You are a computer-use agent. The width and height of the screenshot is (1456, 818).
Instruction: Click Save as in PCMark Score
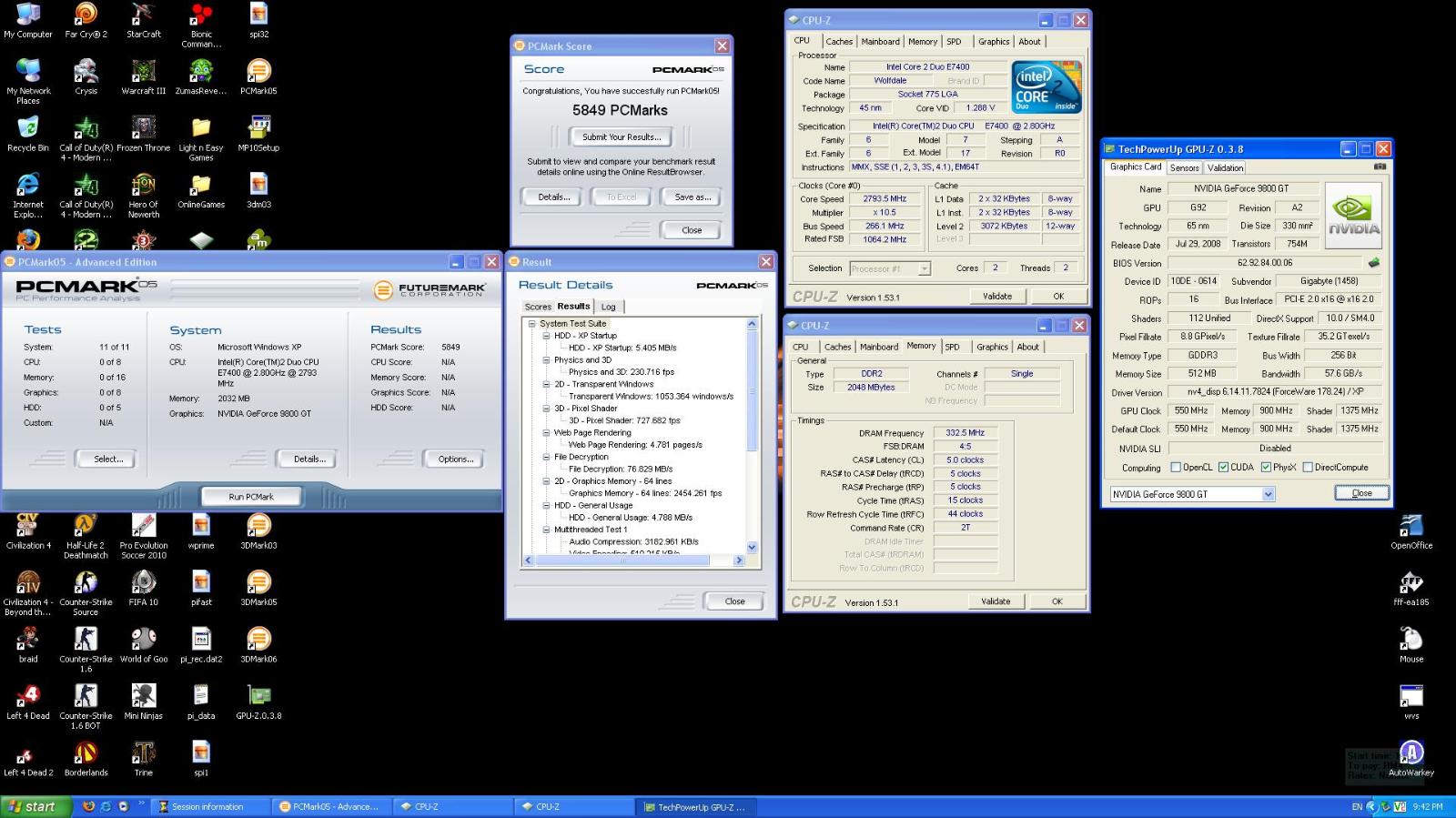point(693,197)
